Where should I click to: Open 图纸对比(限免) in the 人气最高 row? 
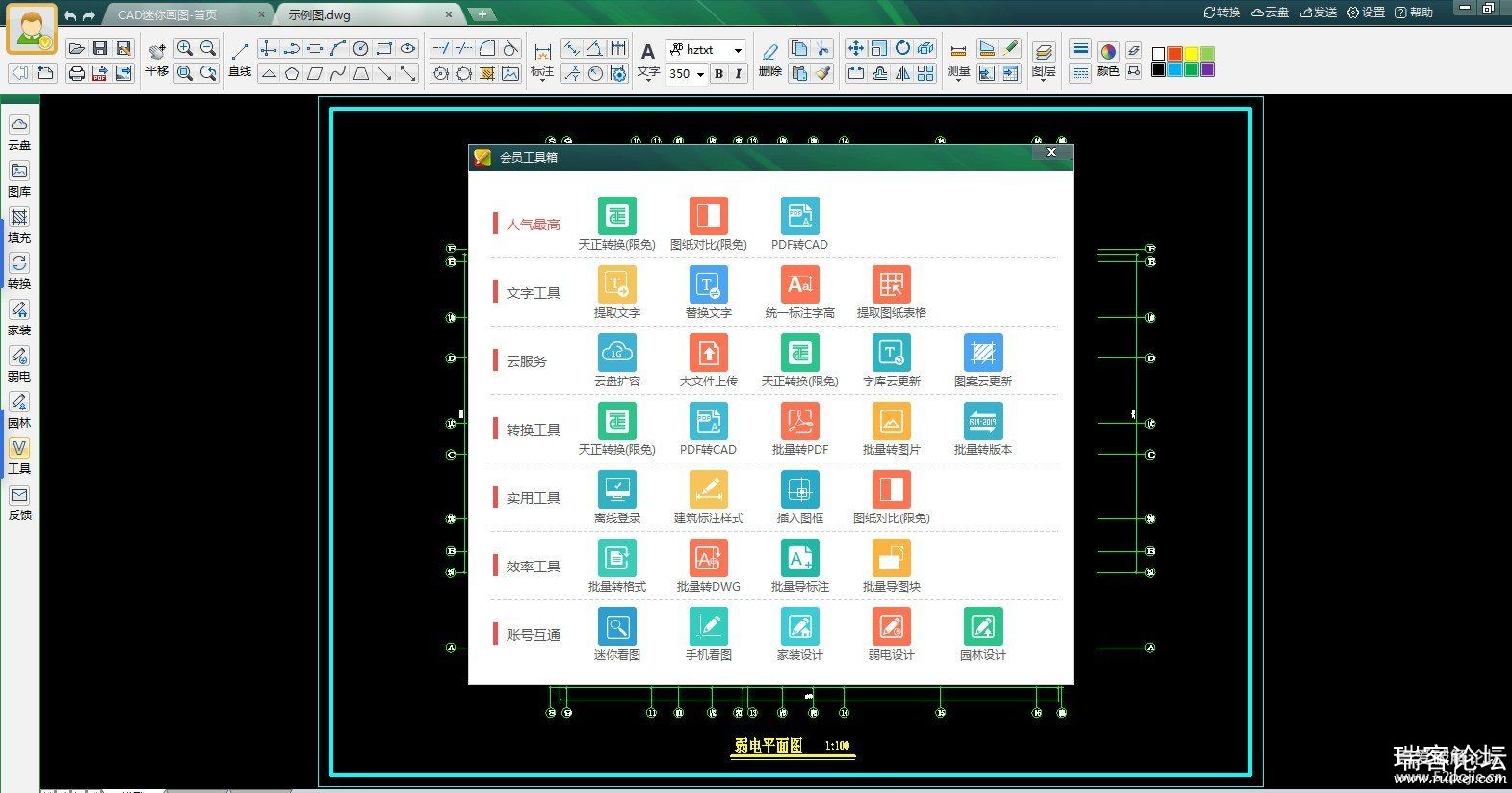(708, 225)
